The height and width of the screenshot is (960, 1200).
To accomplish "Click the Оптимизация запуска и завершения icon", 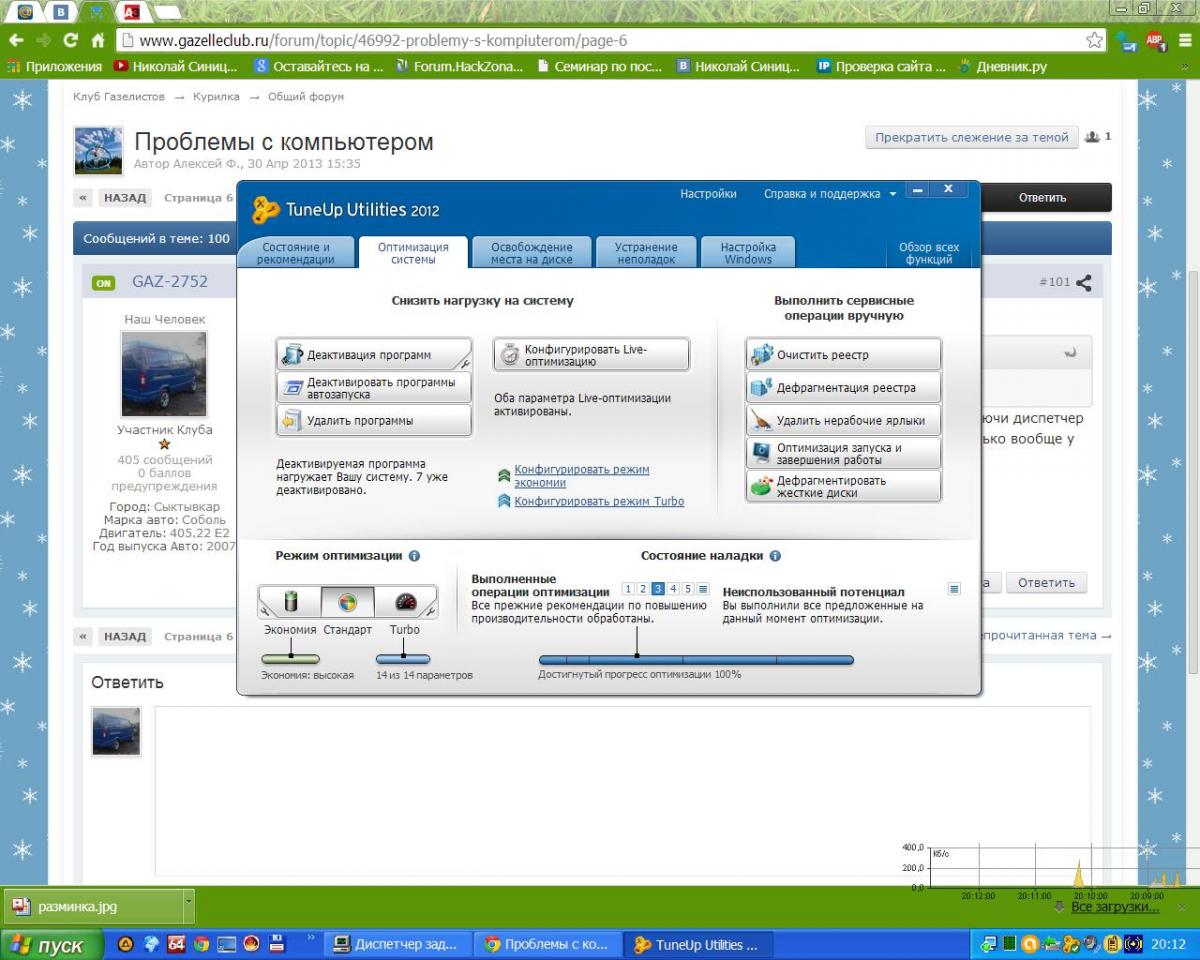I will coord(762,454).
